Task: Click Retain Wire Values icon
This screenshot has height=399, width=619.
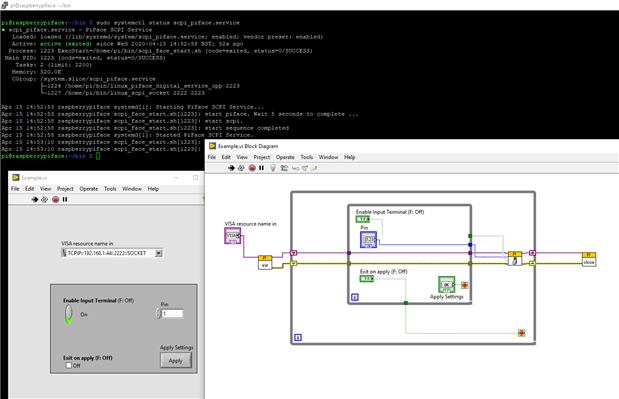Action: pyautogui.click(x=284, y=168)
